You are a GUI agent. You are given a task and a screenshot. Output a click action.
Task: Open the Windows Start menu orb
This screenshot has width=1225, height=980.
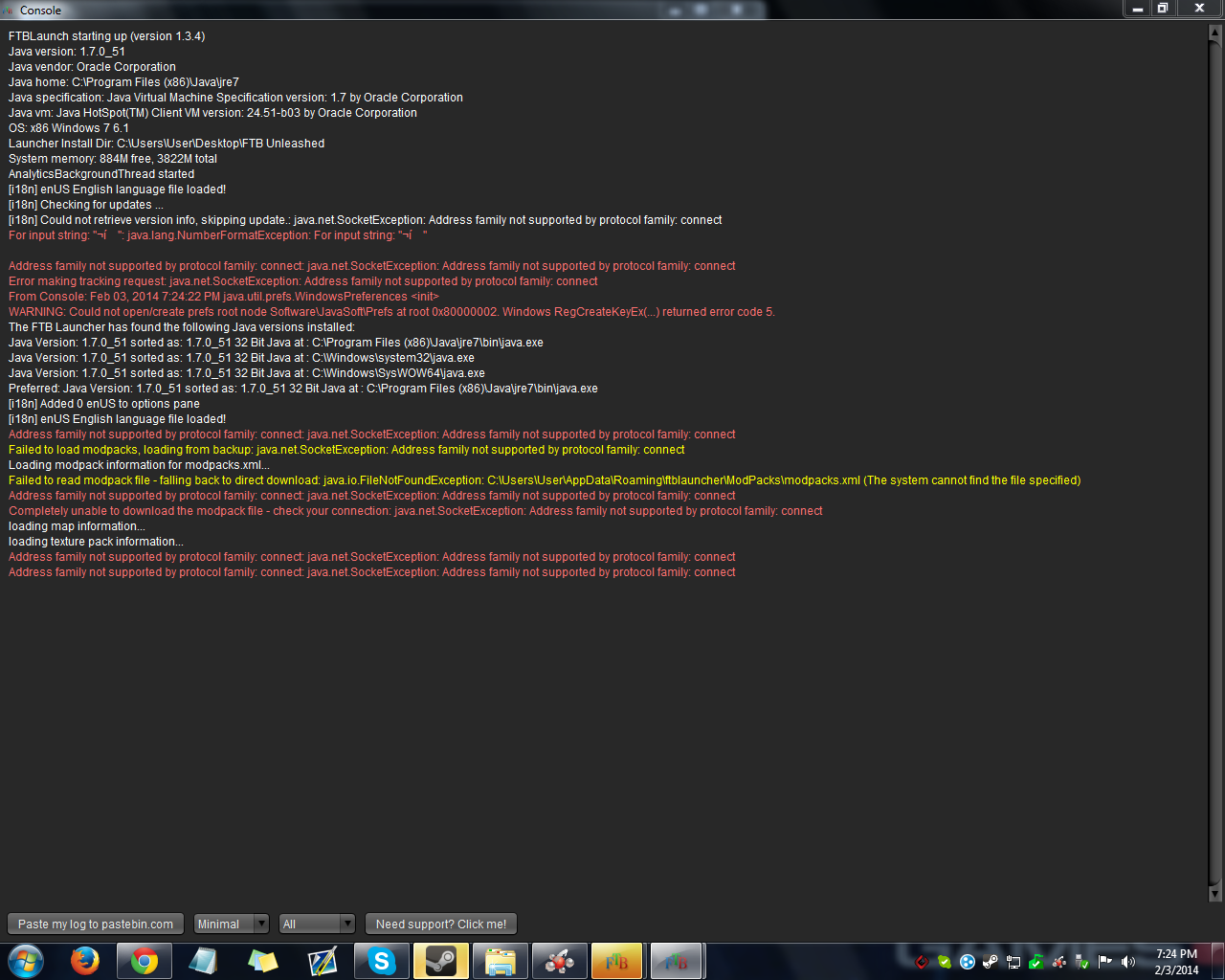(26, 961)
